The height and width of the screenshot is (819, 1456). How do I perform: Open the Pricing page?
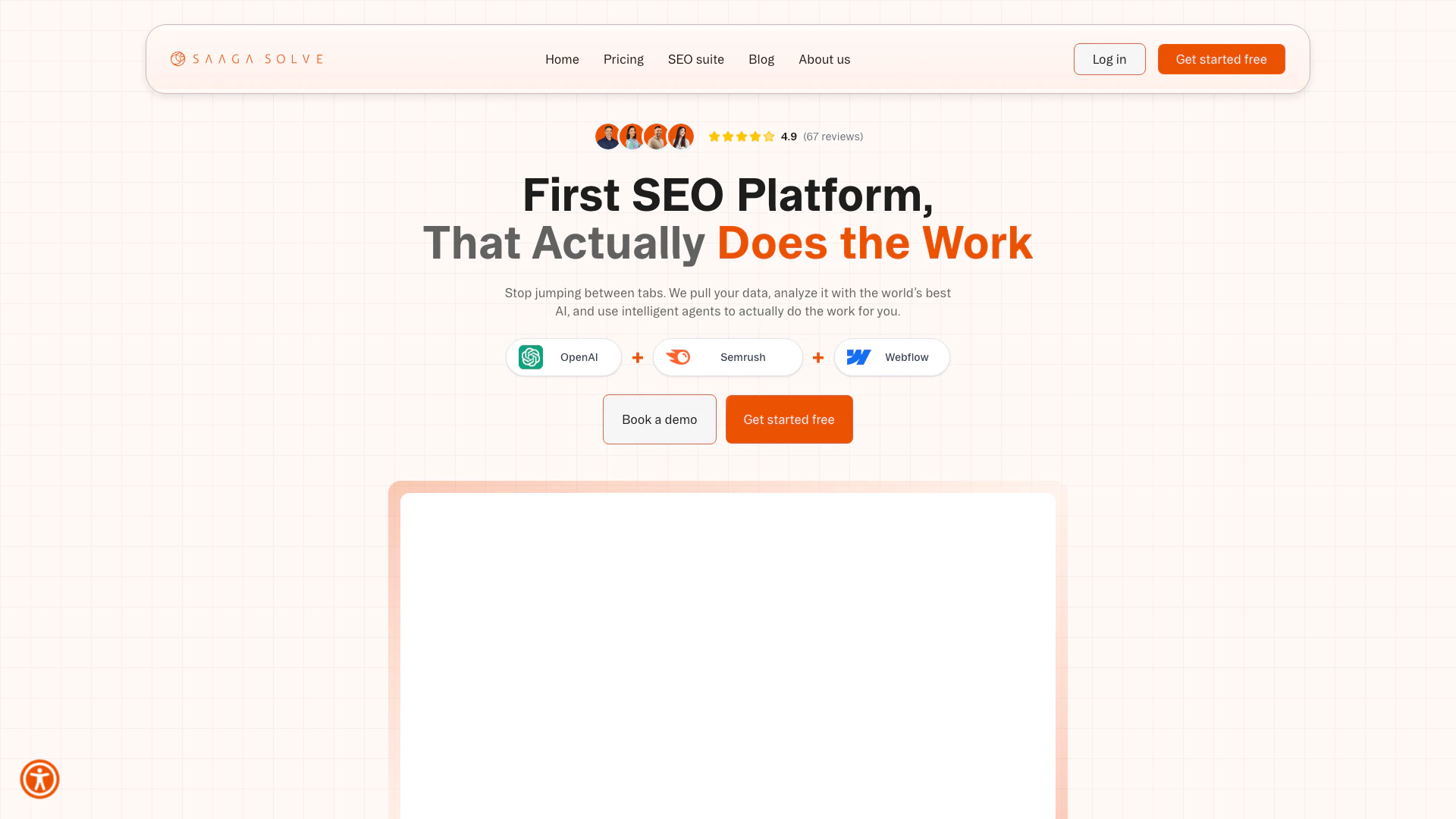point(623,59)
